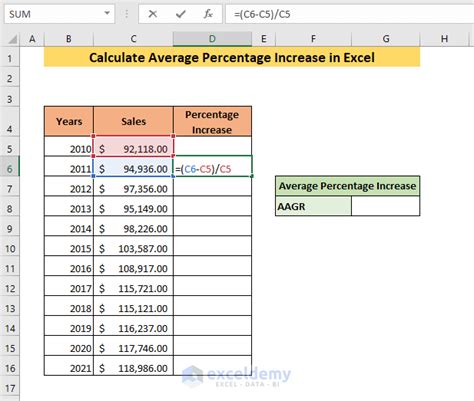This screenshot has width=474, height=401.
Task: Select row 2 header
Action: tap(10, 78)
